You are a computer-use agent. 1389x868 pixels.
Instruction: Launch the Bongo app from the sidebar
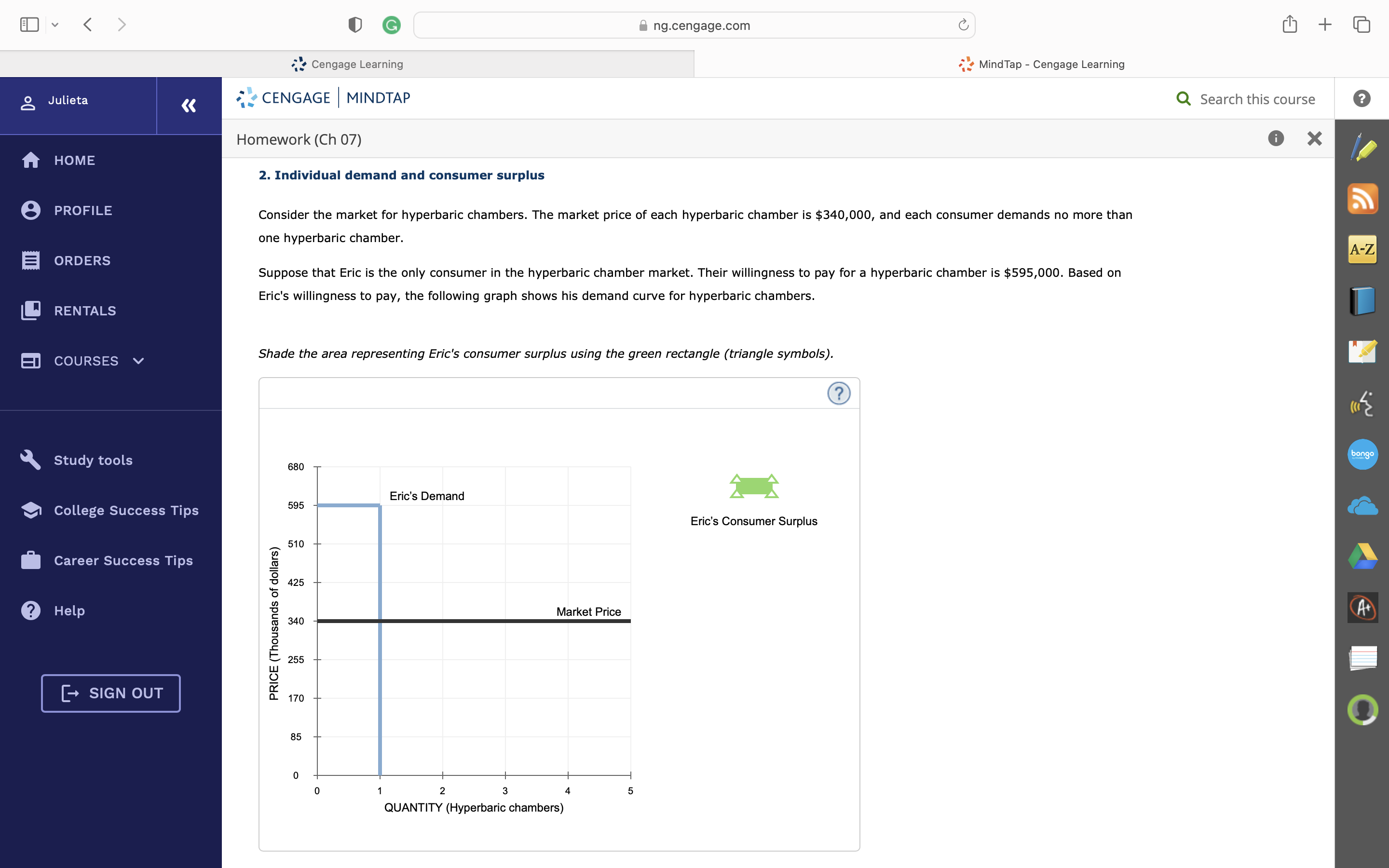(x=1364, y=454)
